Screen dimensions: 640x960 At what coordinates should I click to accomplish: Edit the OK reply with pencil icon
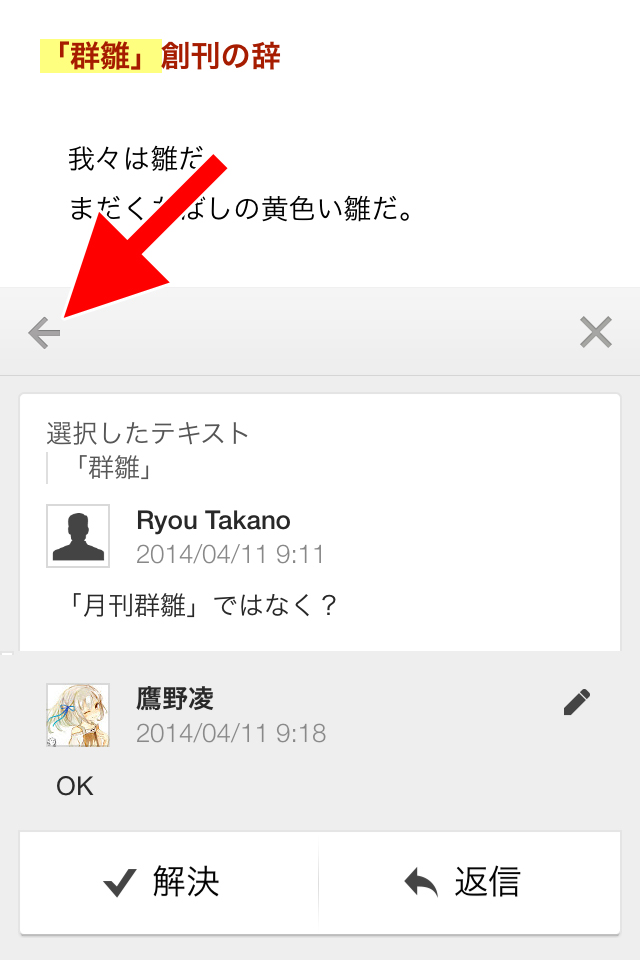[576, 702]
